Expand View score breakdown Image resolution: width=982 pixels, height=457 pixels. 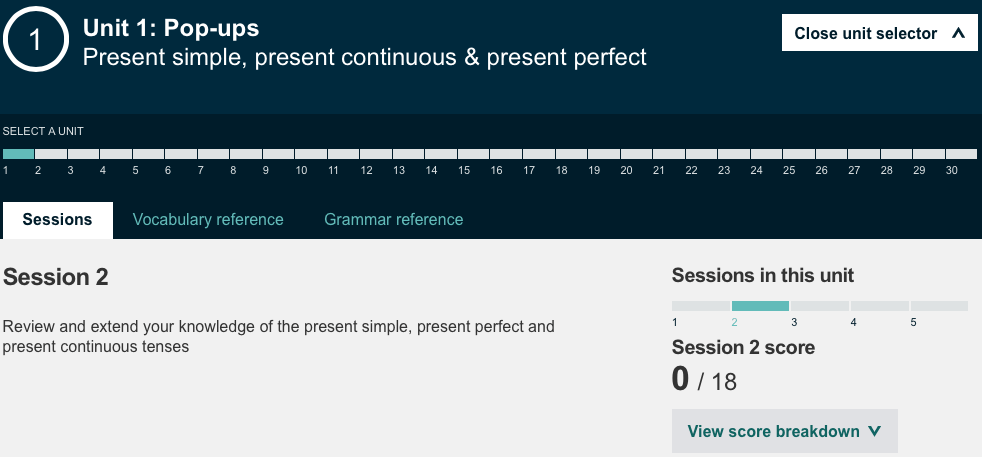click(784, 431)
